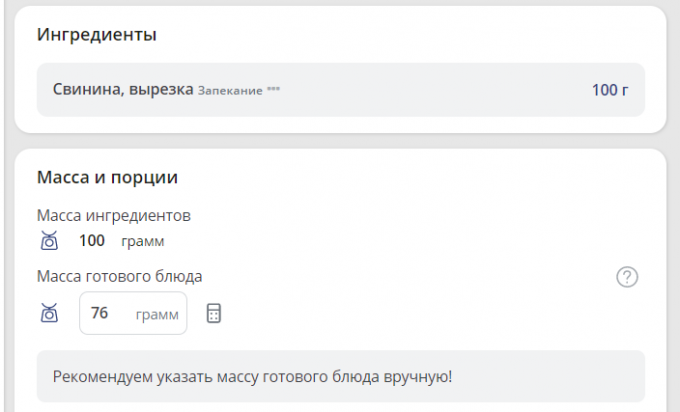Click the Масса ингредиентов label

coord(113,215)
